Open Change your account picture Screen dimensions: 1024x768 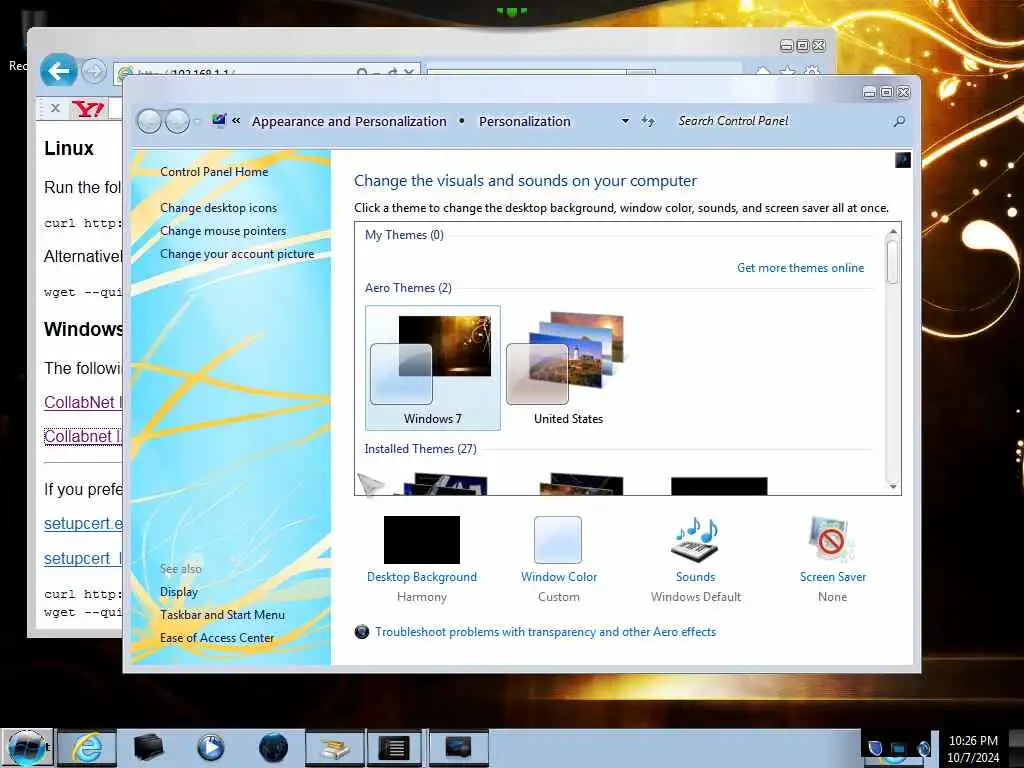[x=237, y=254]
